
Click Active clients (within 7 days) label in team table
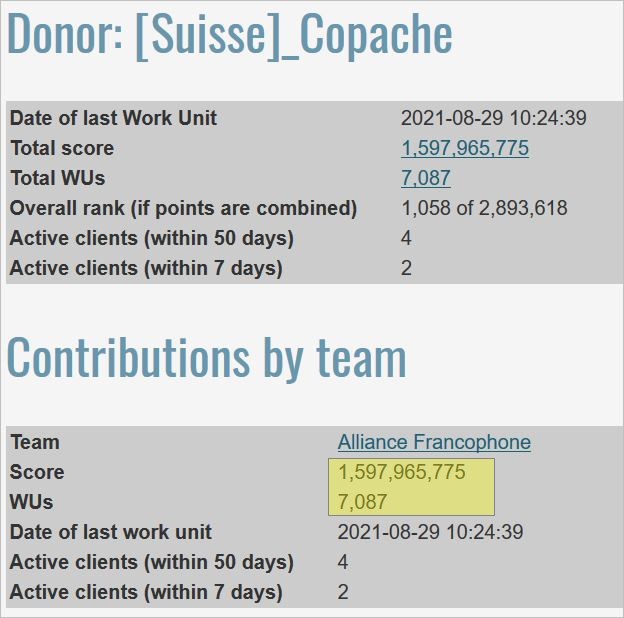click(146, 592)
